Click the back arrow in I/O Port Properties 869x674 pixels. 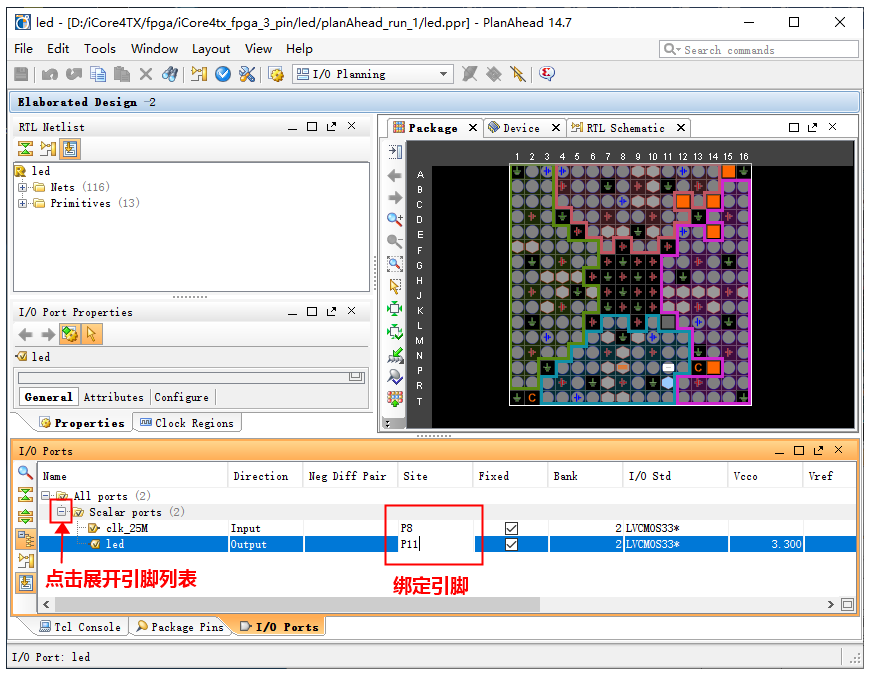[25, 335]
